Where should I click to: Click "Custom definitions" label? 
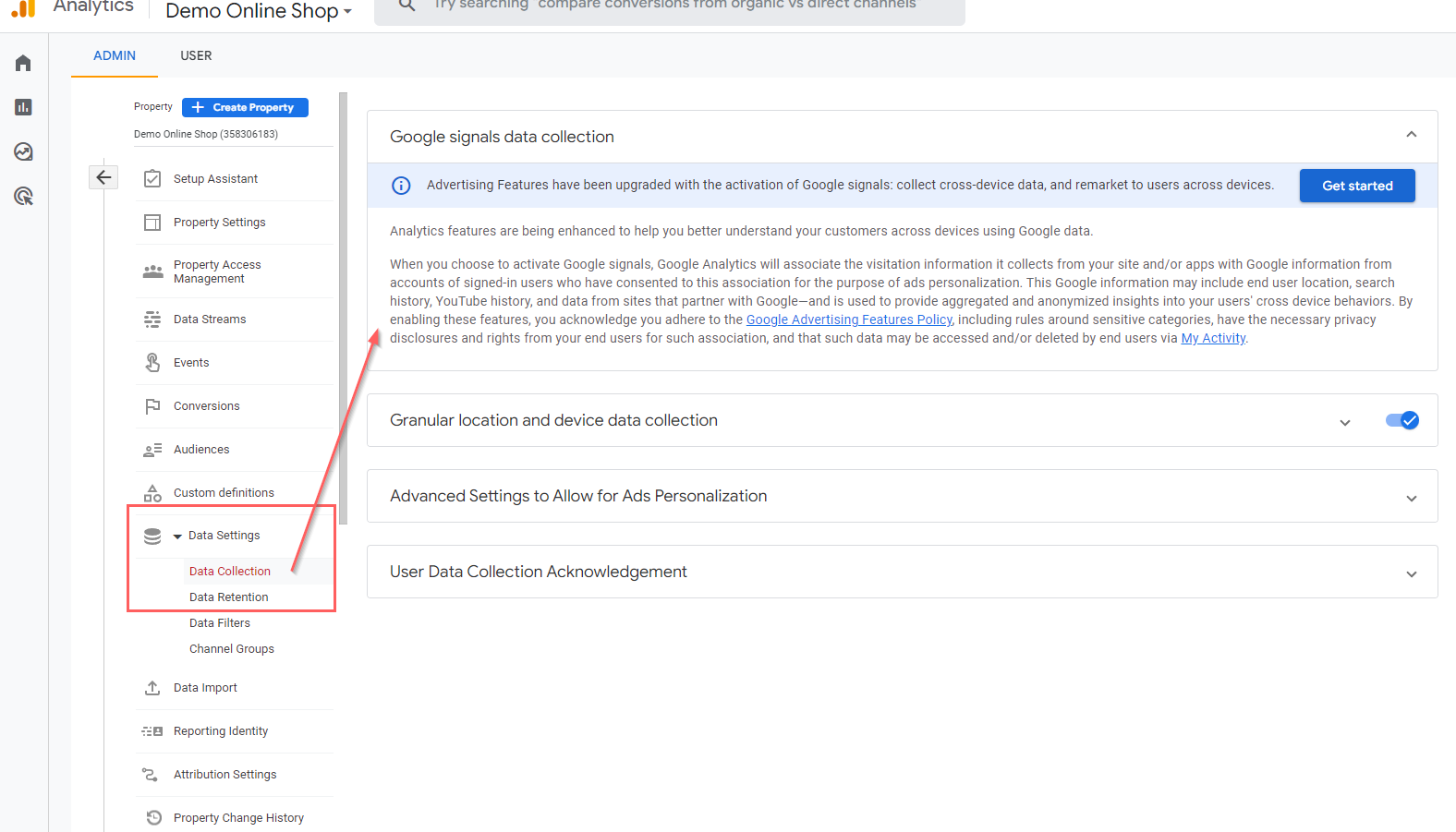(224, 493)
